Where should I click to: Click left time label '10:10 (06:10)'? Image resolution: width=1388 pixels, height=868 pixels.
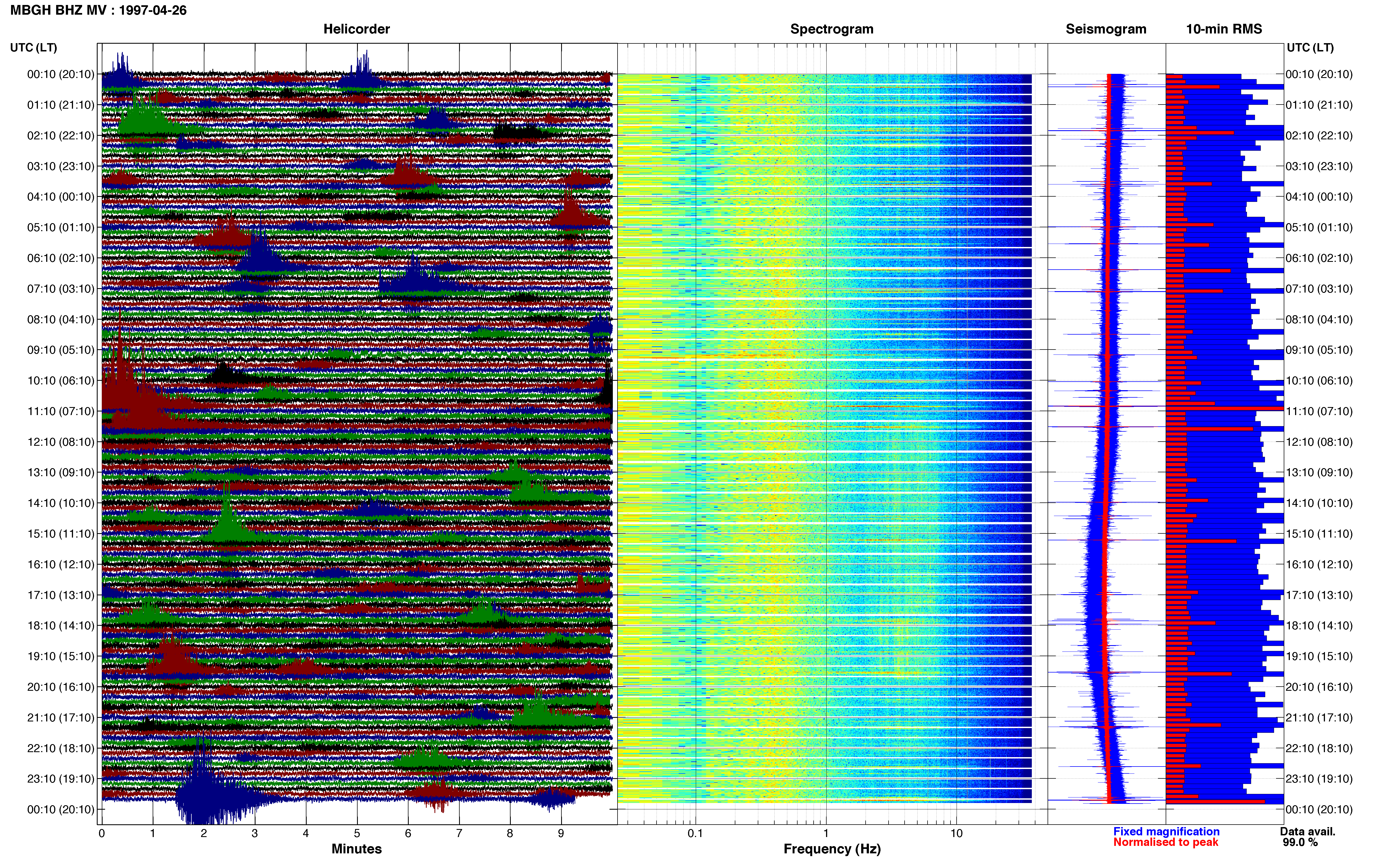coord(61,380)
